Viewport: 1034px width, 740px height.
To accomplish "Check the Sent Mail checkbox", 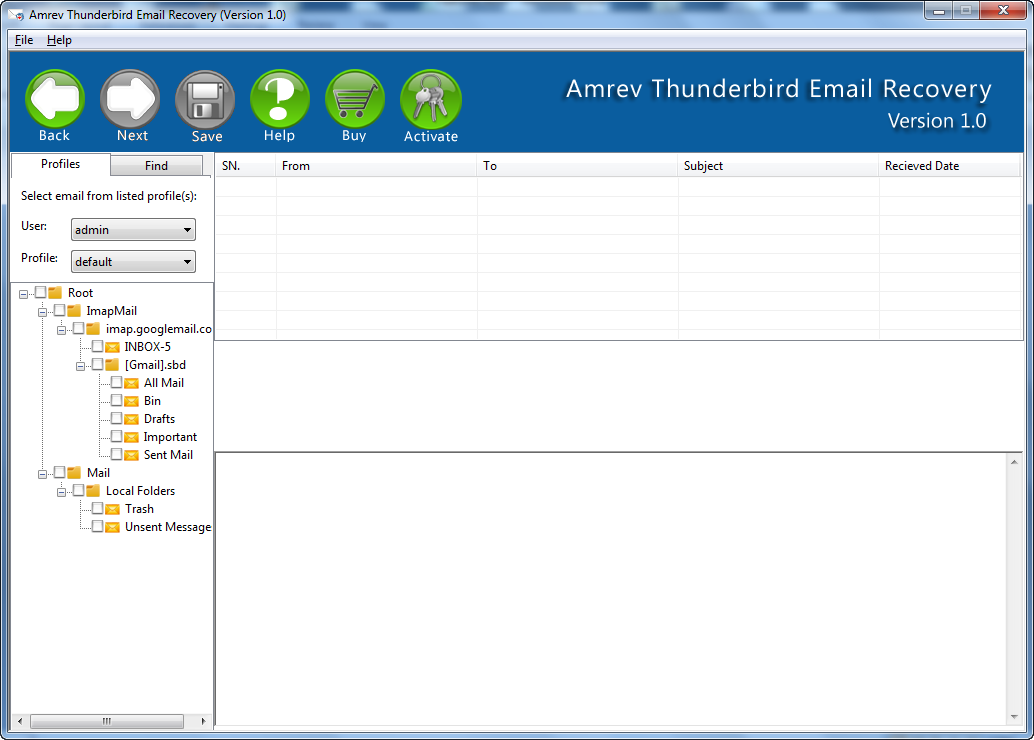I will pyautogui.click(x=117, y=454).
